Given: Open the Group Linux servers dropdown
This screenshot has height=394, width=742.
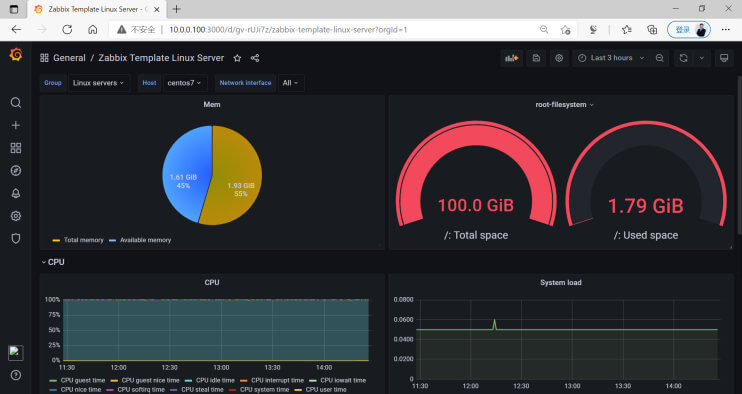Looking at the screenshot, I should 99,83.
